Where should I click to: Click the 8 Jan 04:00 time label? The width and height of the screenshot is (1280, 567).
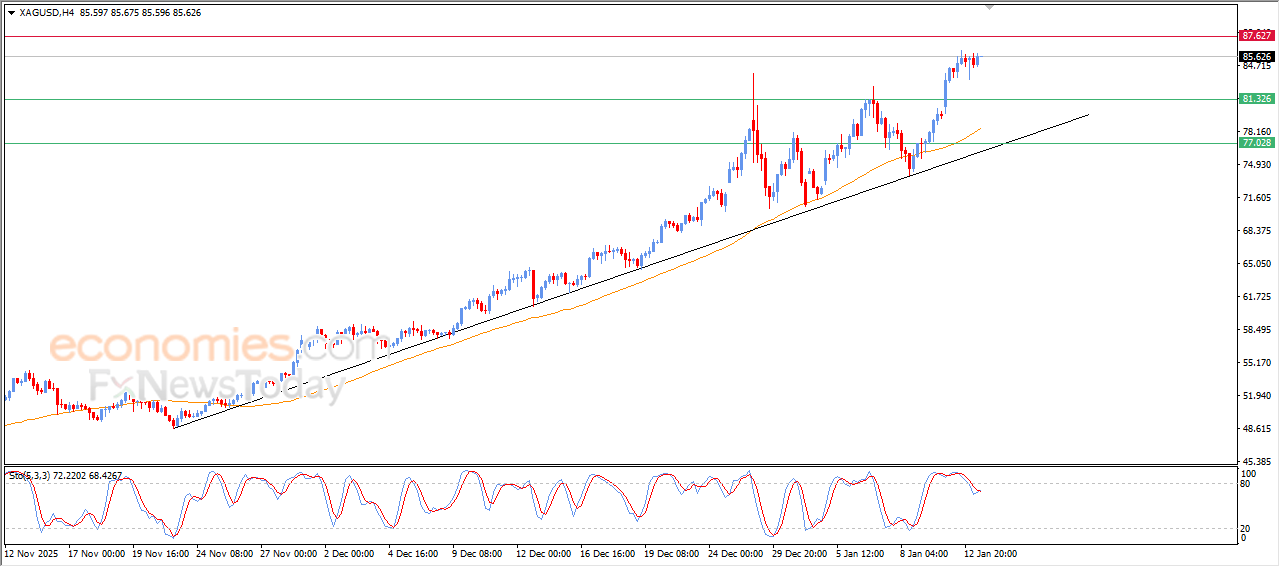[x=925, y=552]
